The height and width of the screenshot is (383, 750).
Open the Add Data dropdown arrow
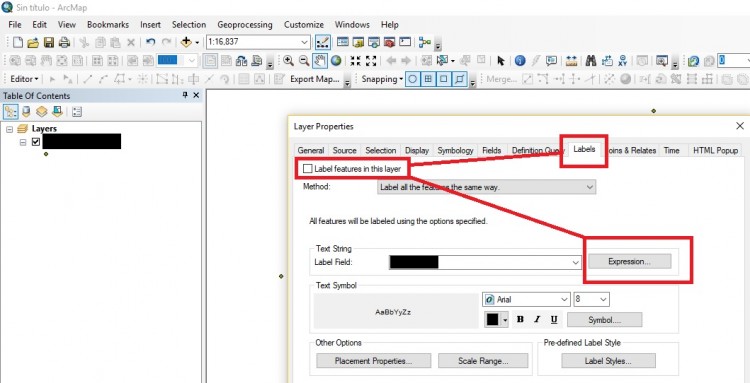[x=197, y=43]
